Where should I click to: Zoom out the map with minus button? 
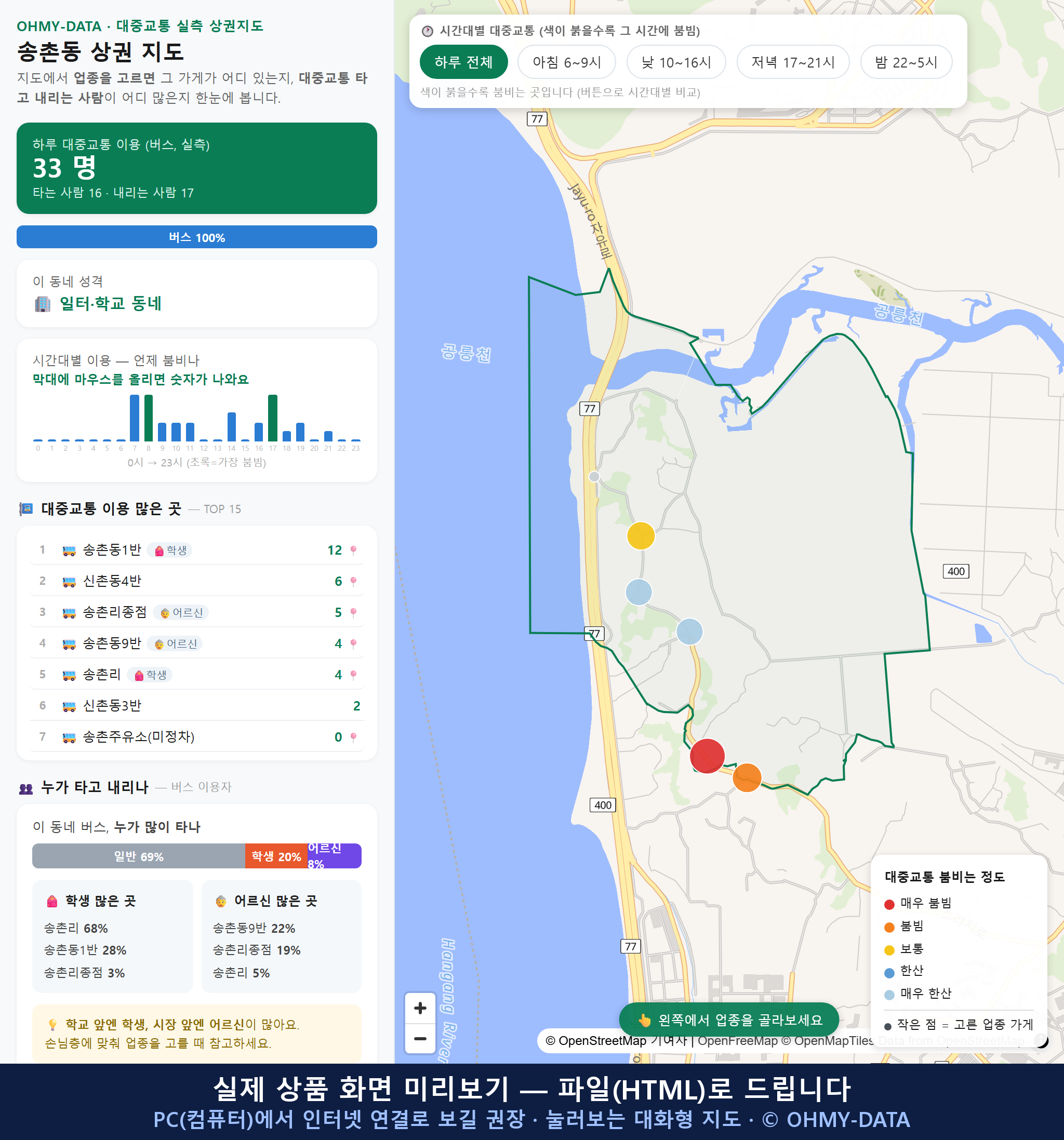[420, 1039]
